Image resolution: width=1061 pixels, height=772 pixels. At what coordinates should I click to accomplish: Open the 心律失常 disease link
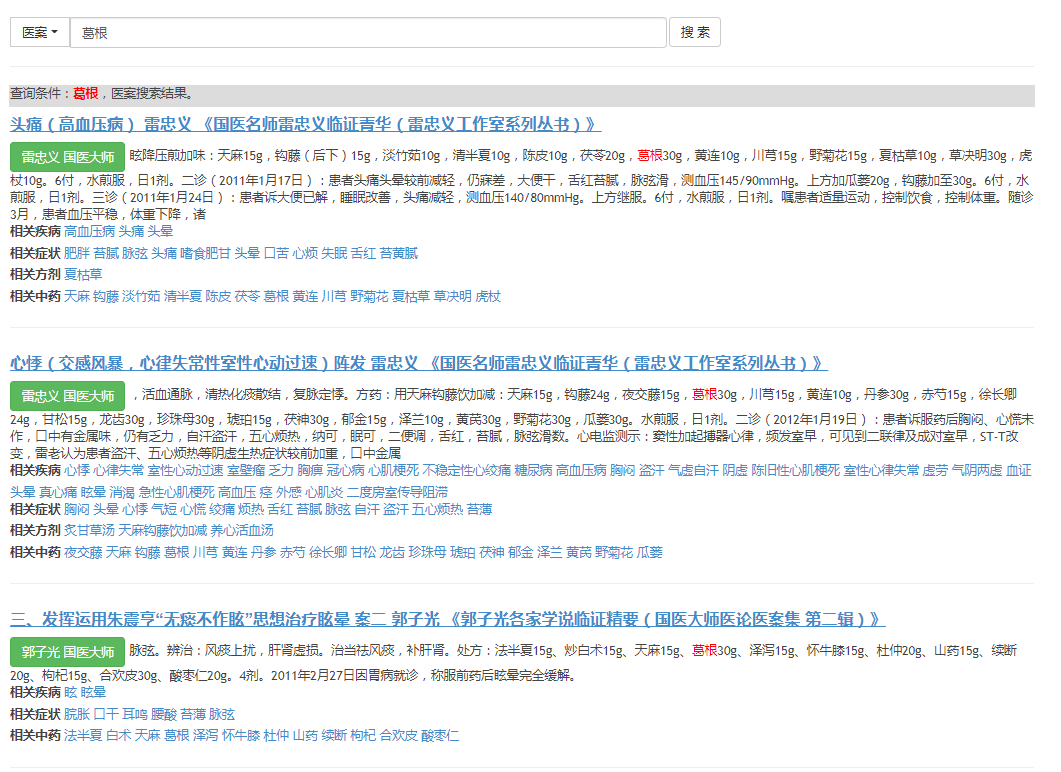[118, 470]
